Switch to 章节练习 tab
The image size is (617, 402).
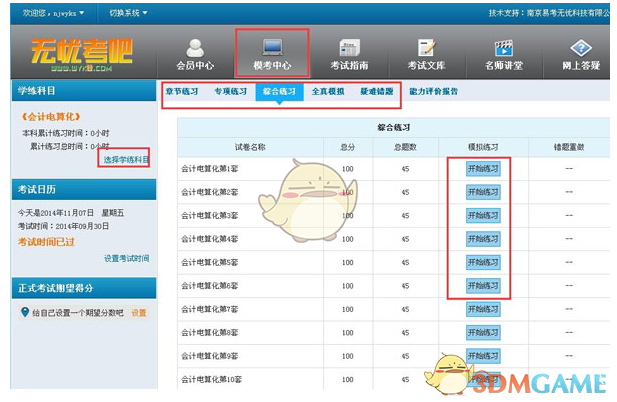tap(182, 91)
